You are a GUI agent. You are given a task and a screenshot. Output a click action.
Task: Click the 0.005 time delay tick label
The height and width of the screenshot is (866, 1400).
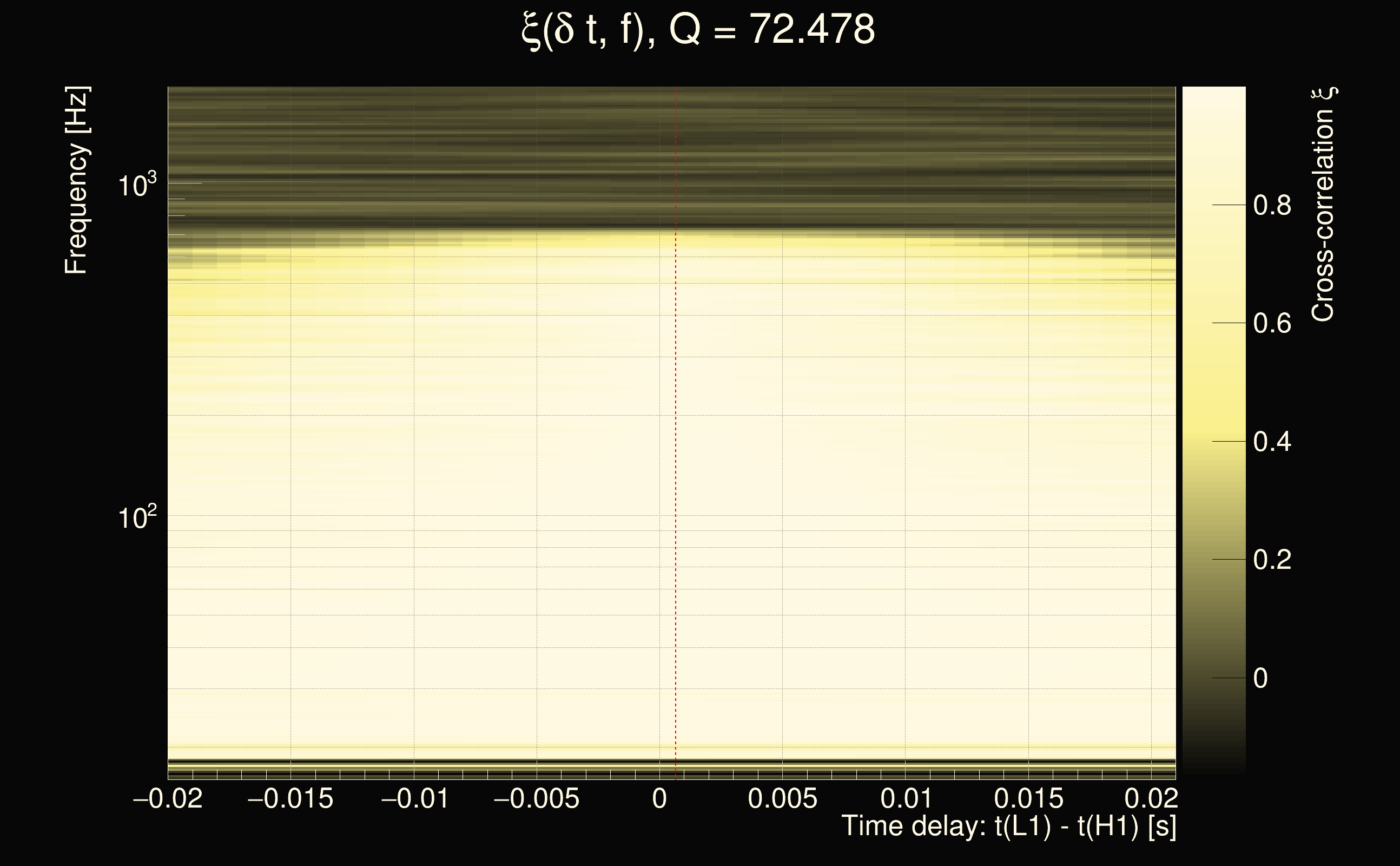[782, 798]
